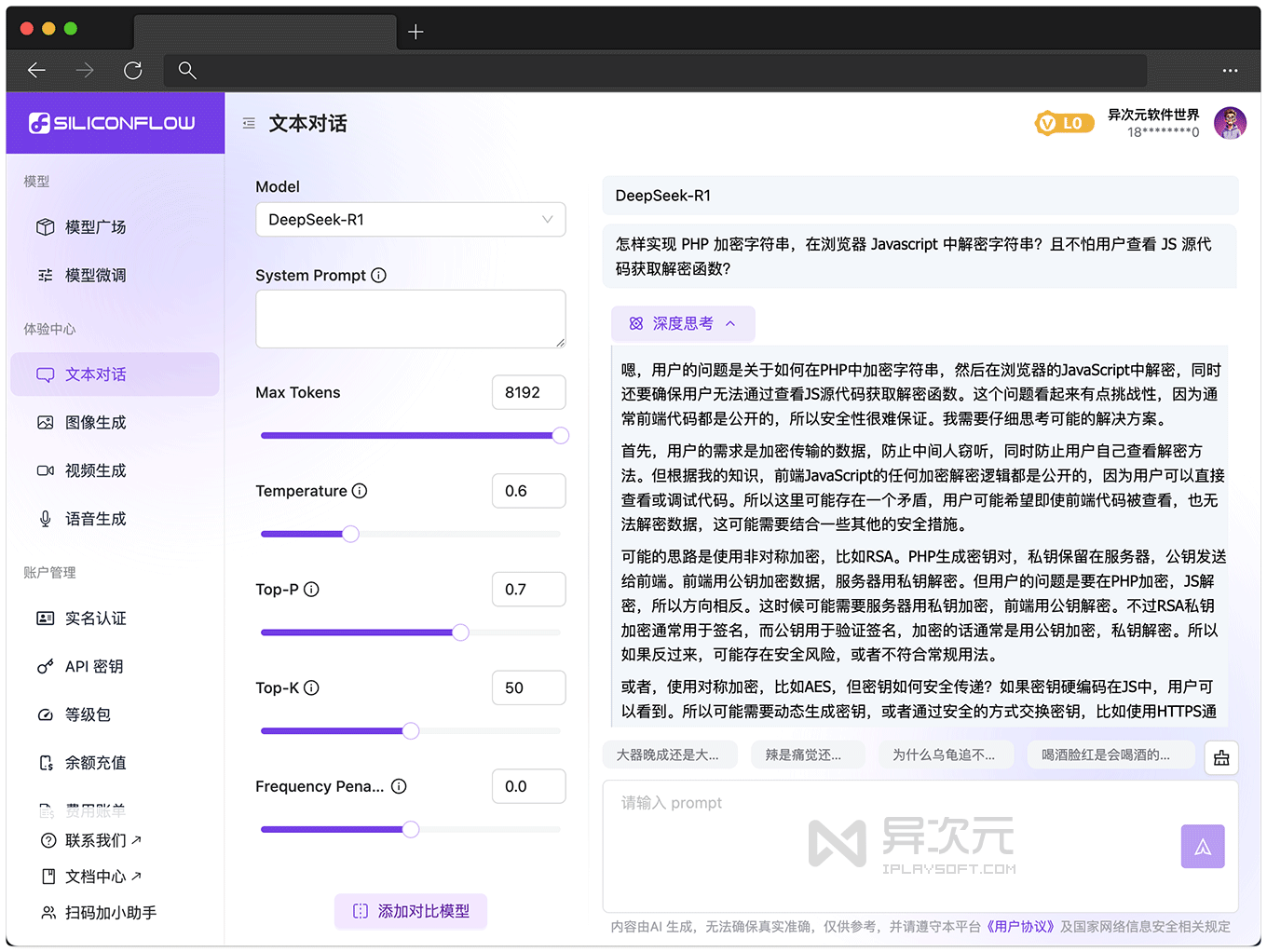
Task: Click the send prompt button
Action: pos(1203,846)
